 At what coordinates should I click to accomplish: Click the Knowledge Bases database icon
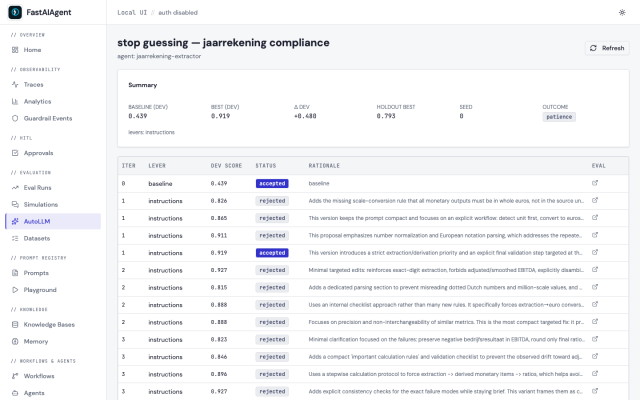[x=15, y=324]
